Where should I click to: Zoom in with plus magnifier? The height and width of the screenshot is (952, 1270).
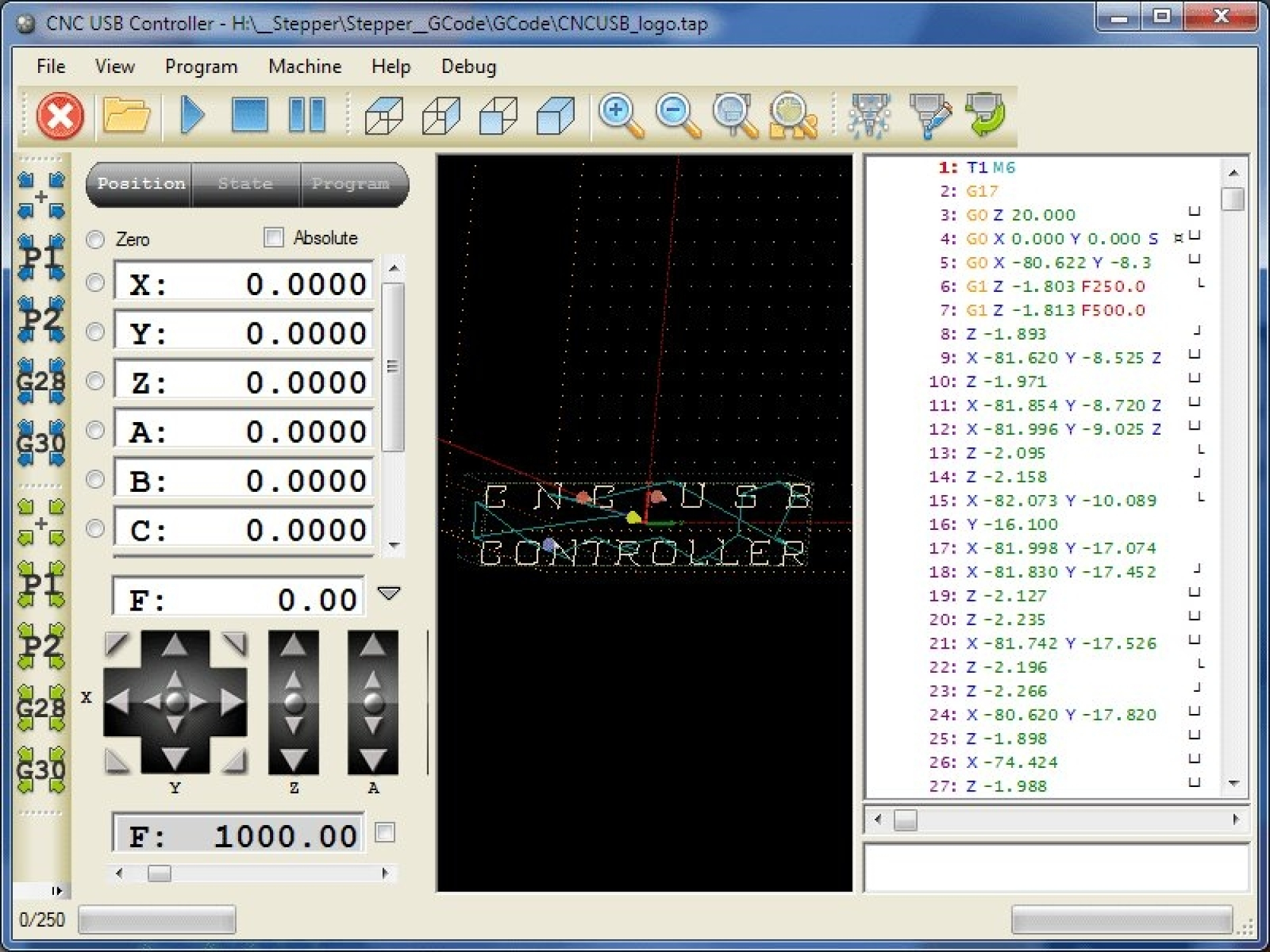click(621, 116)
